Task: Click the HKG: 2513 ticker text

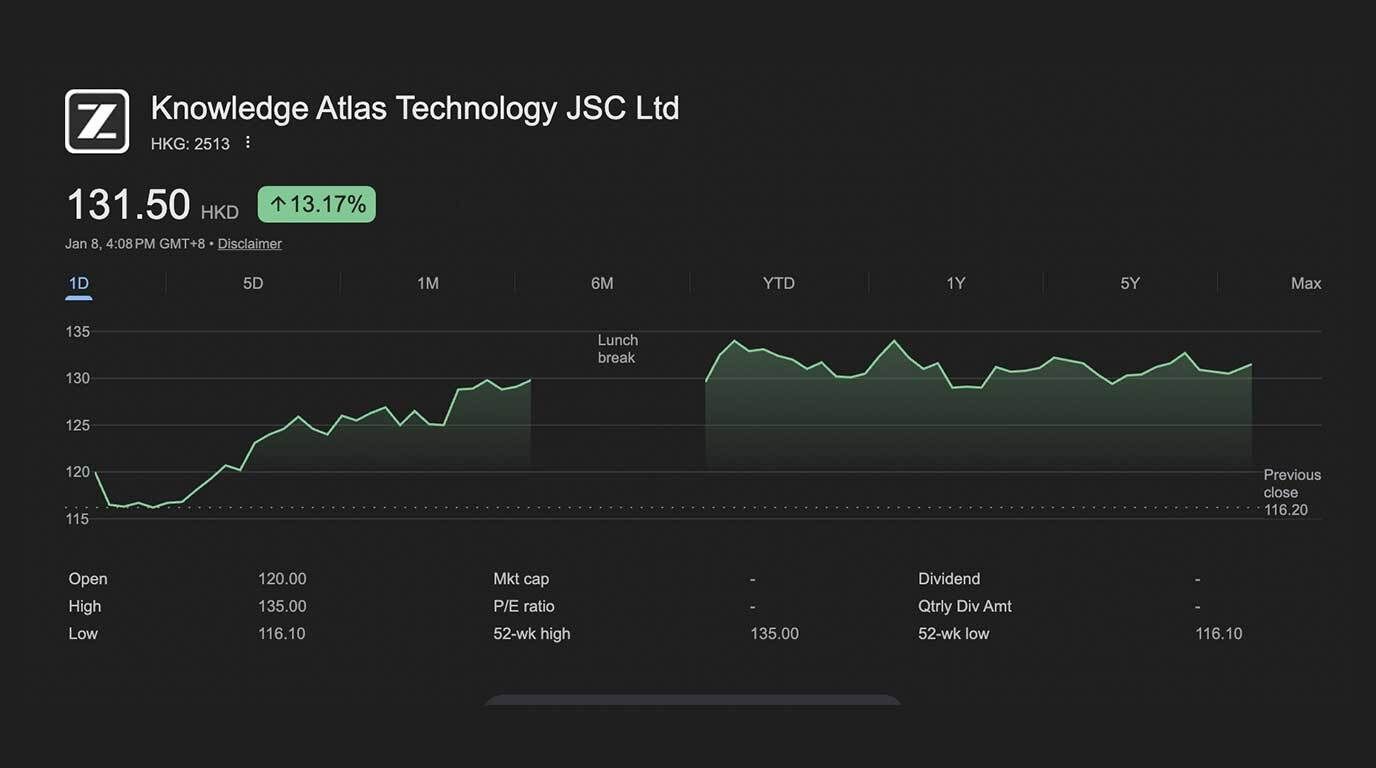Action: (190, 144)
